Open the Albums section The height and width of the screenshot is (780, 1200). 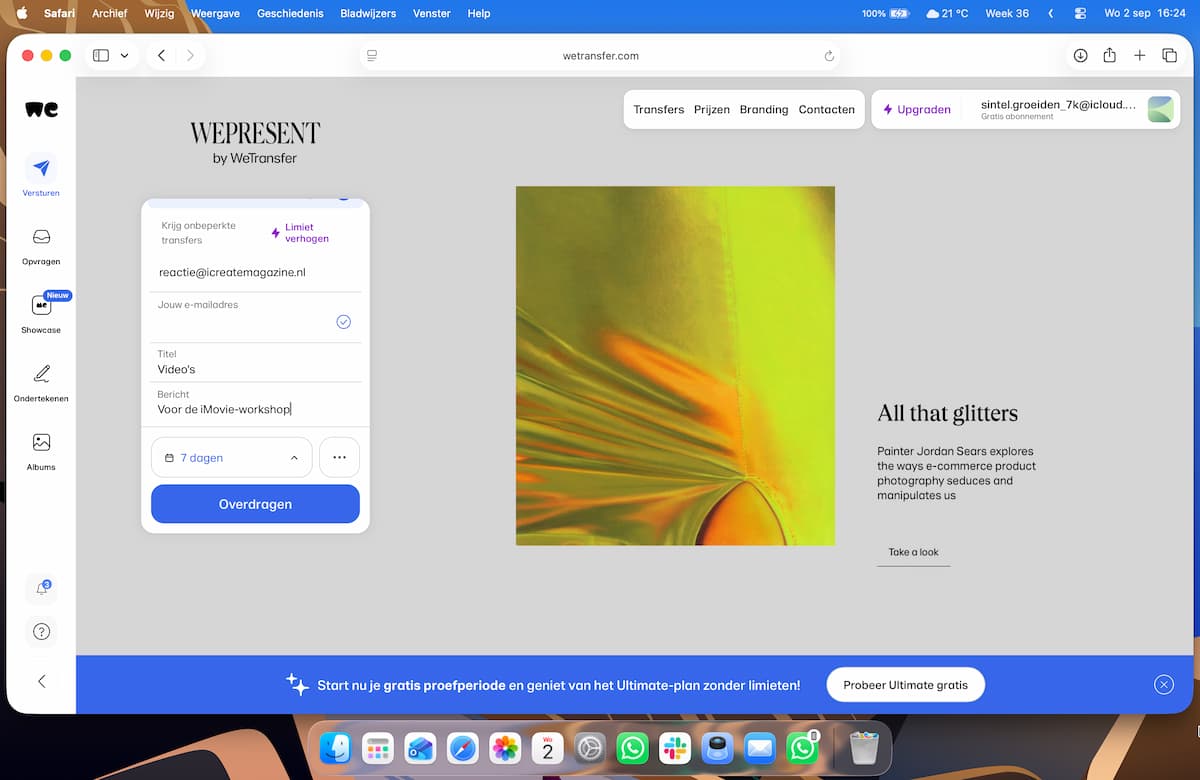tap(41, 450)
